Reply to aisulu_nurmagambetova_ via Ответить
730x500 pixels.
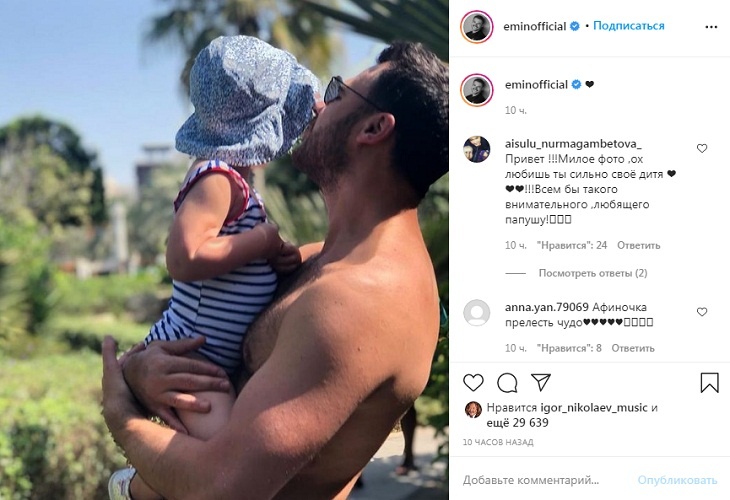[638, 245]
